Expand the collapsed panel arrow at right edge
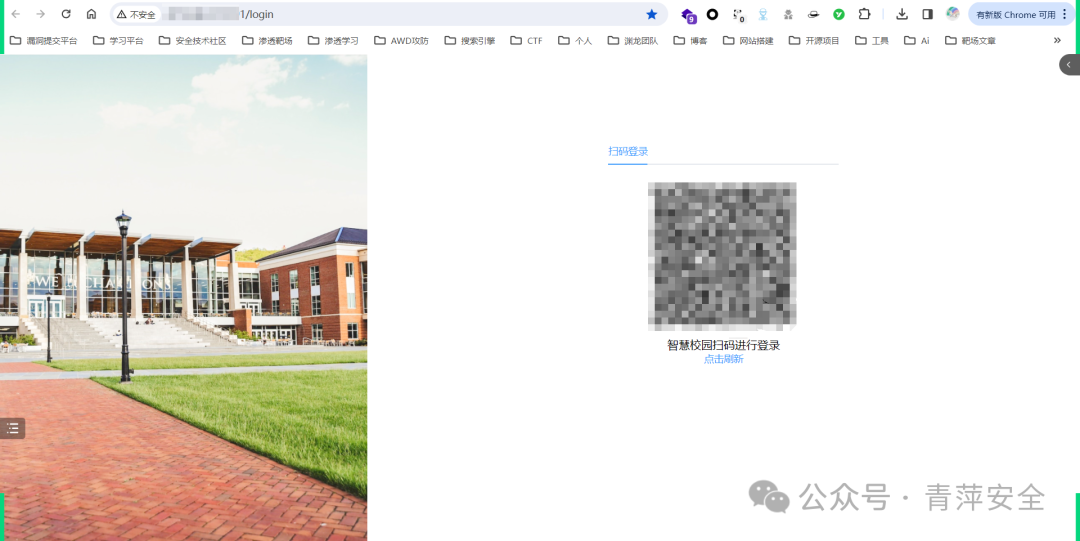 tap(1070, 64)
